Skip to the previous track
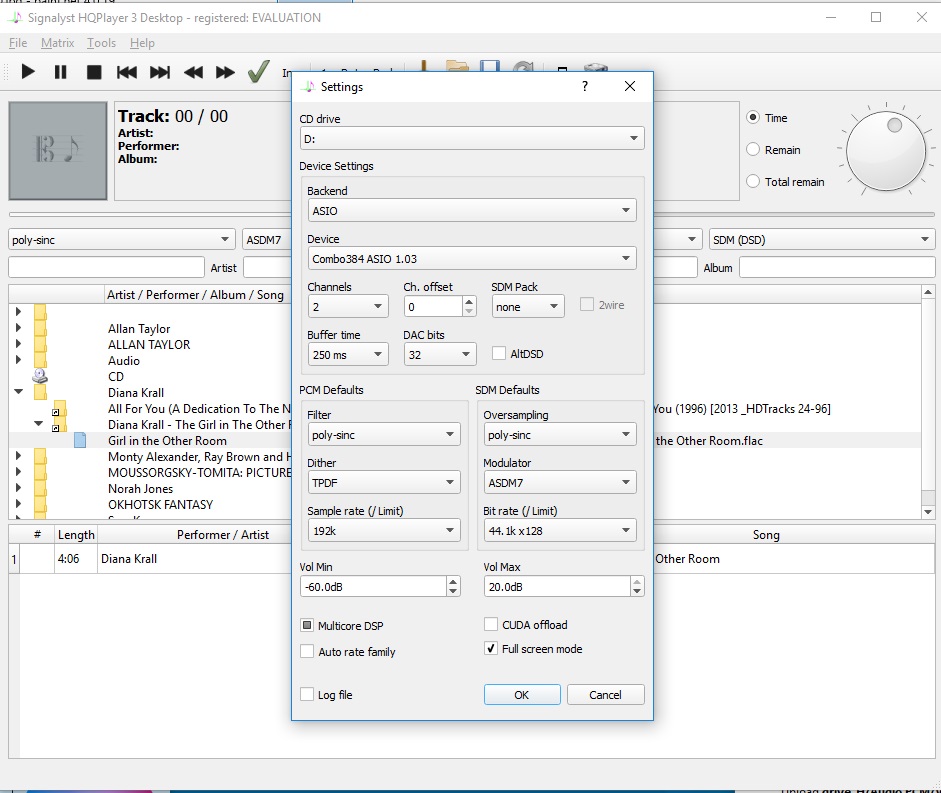This screenshot has width=941, height=793. [127, 72]
